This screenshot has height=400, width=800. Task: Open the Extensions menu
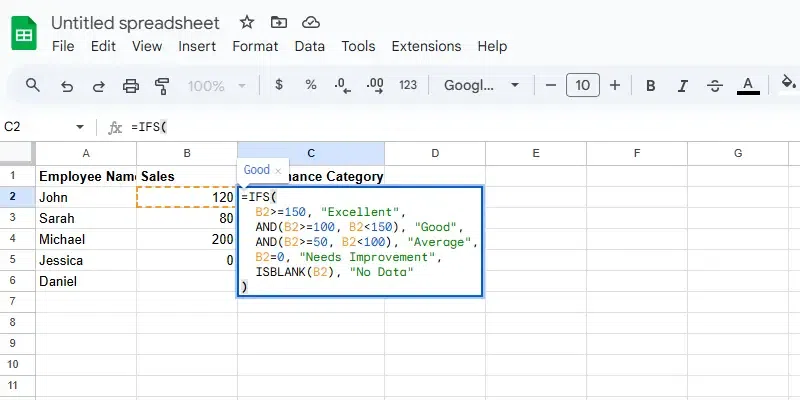pyautogui.click(x=426, y=46)
